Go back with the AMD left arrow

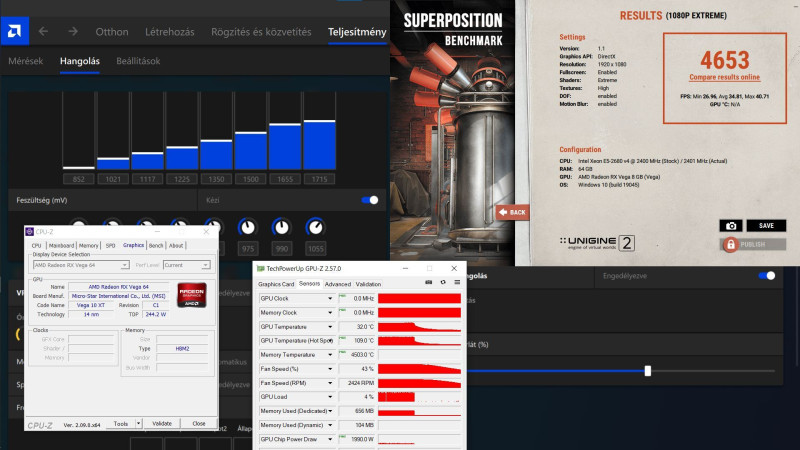tap(43, 32)
